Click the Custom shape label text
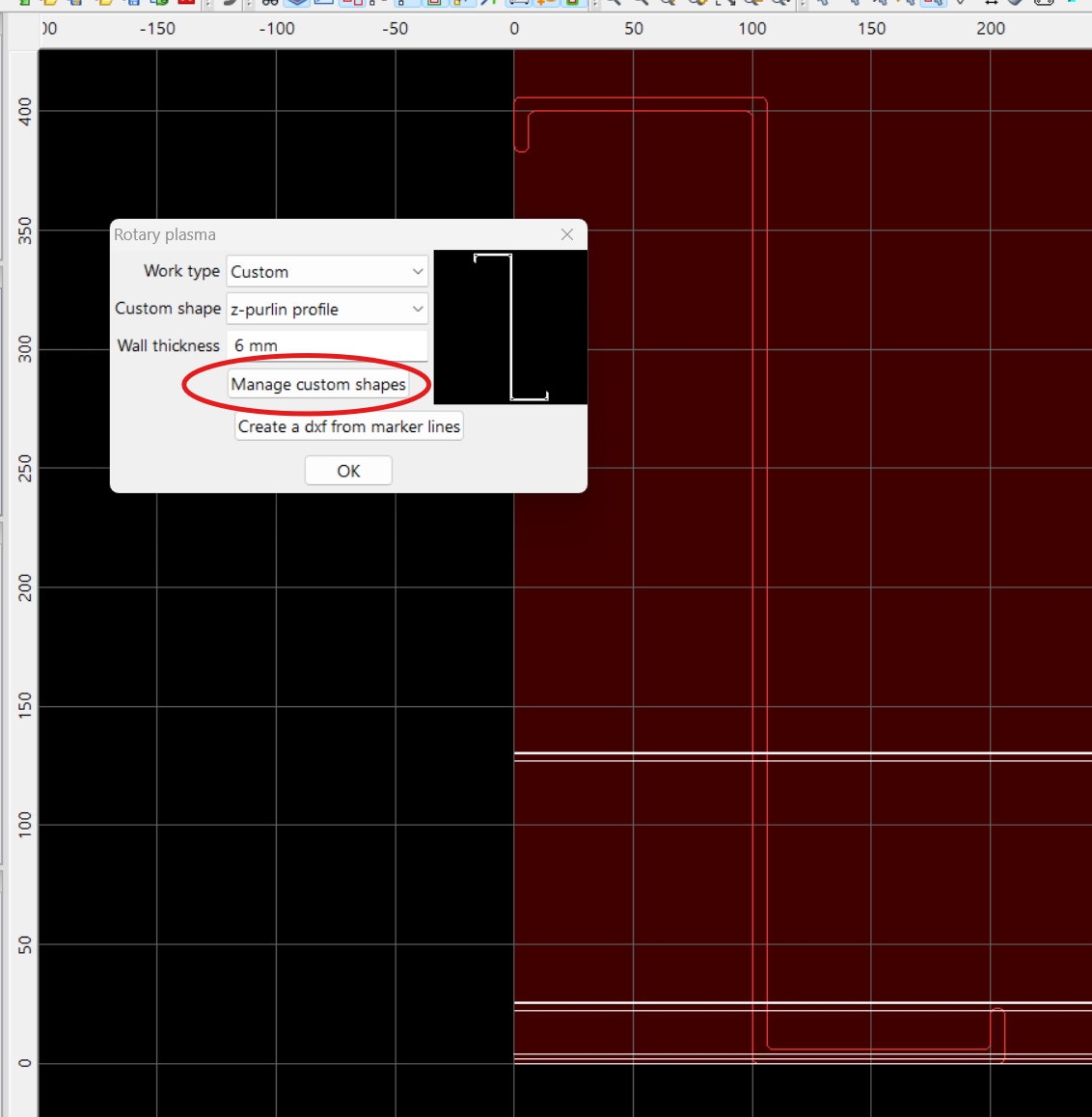The width and height of the screenshot is (1092, 1117). pyautogui.click(x=168, y=309)
